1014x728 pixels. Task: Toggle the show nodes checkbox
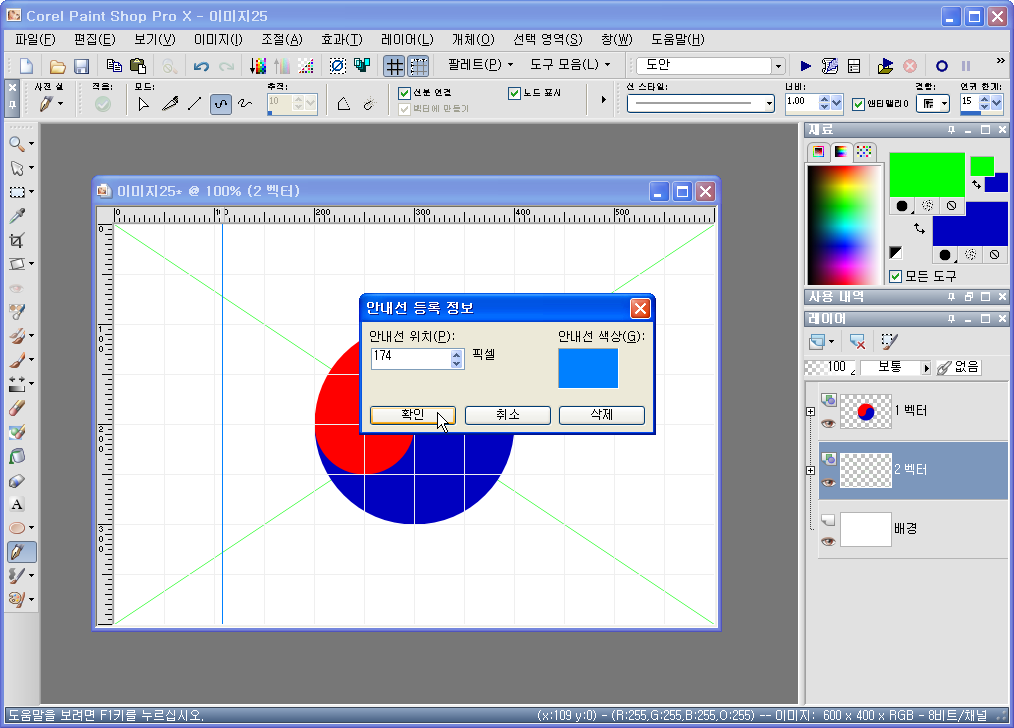tap(515, 93)
